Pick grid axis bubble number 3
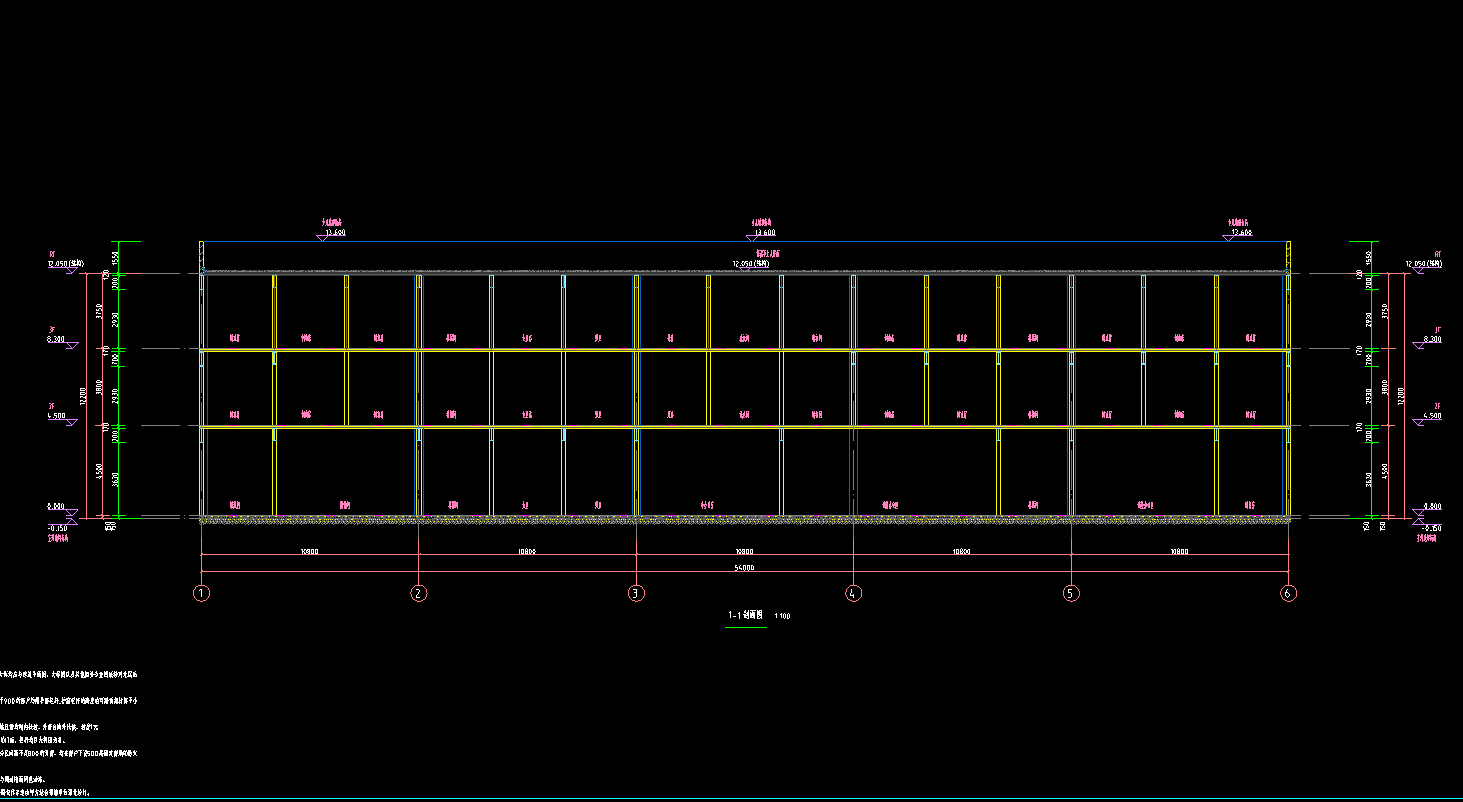 point(636,593)
